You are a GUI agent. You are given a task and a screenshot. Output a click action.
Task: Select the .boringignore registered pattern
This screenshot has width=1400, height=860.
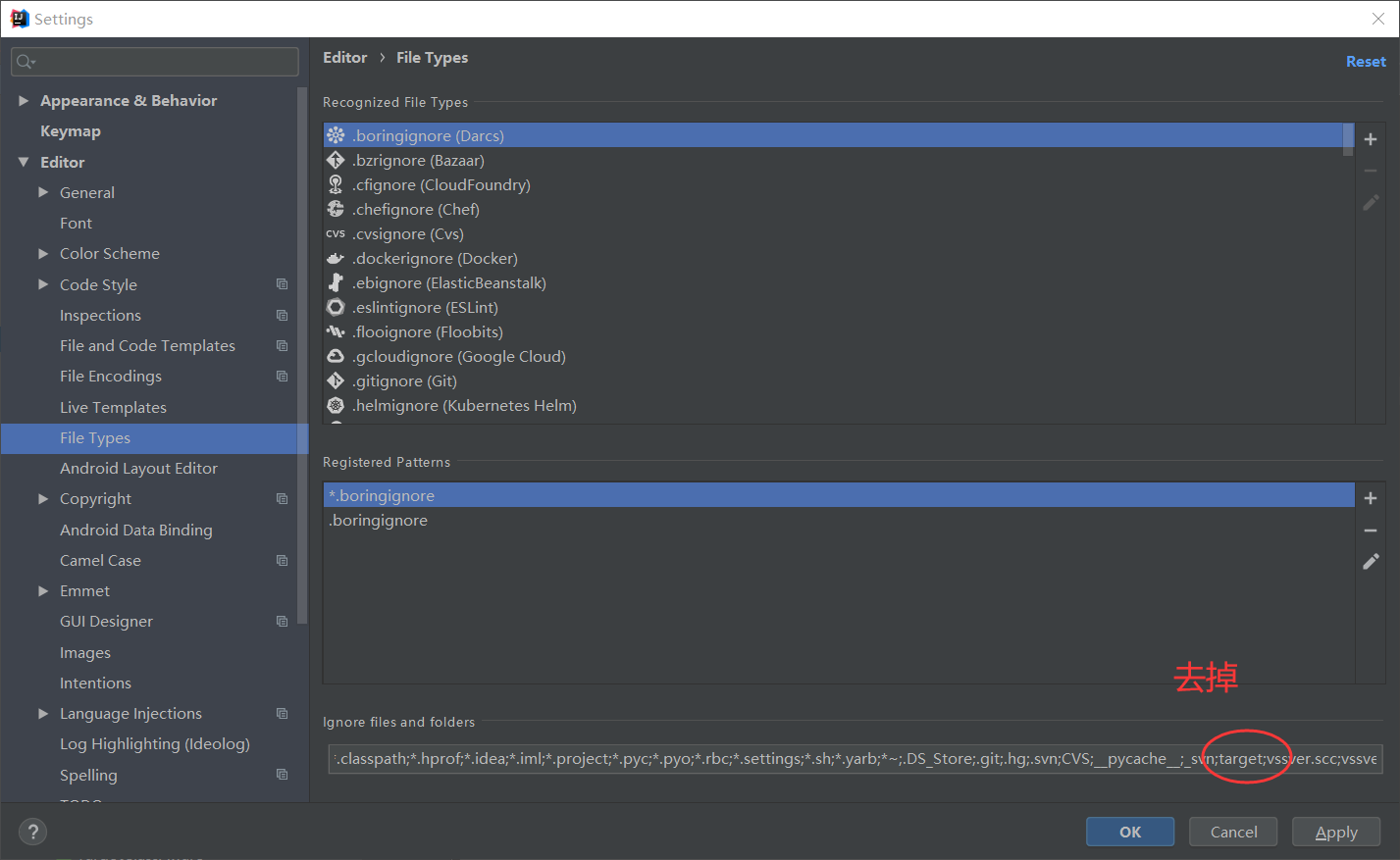pos(378,520)
